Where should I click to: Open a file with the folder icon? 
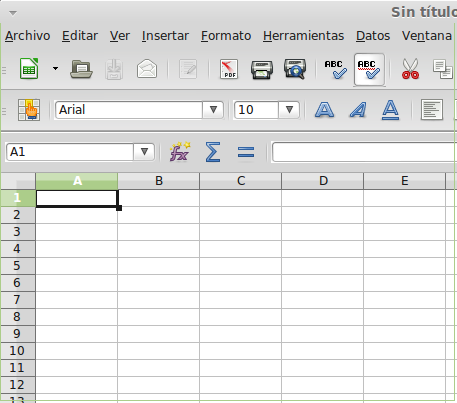tap(81, 69)
